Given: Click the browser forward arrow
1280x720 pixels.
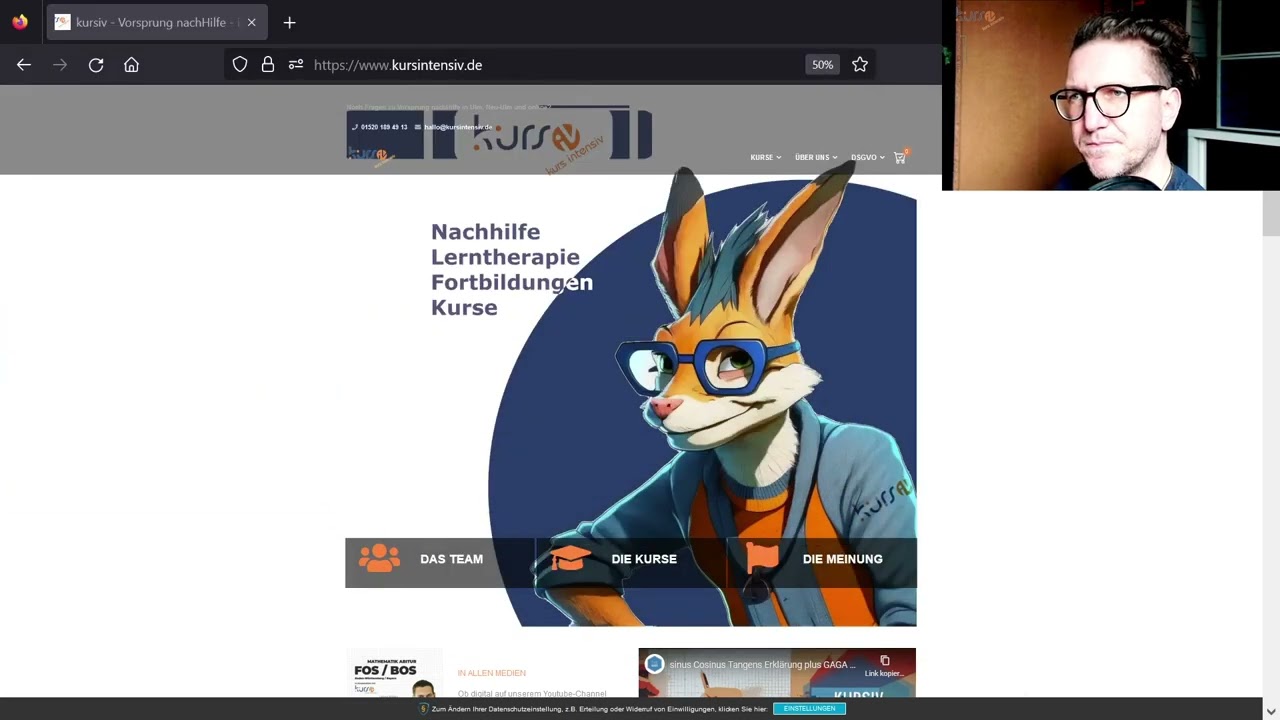Looking at the screenshot, I should (x=60, y=65).
